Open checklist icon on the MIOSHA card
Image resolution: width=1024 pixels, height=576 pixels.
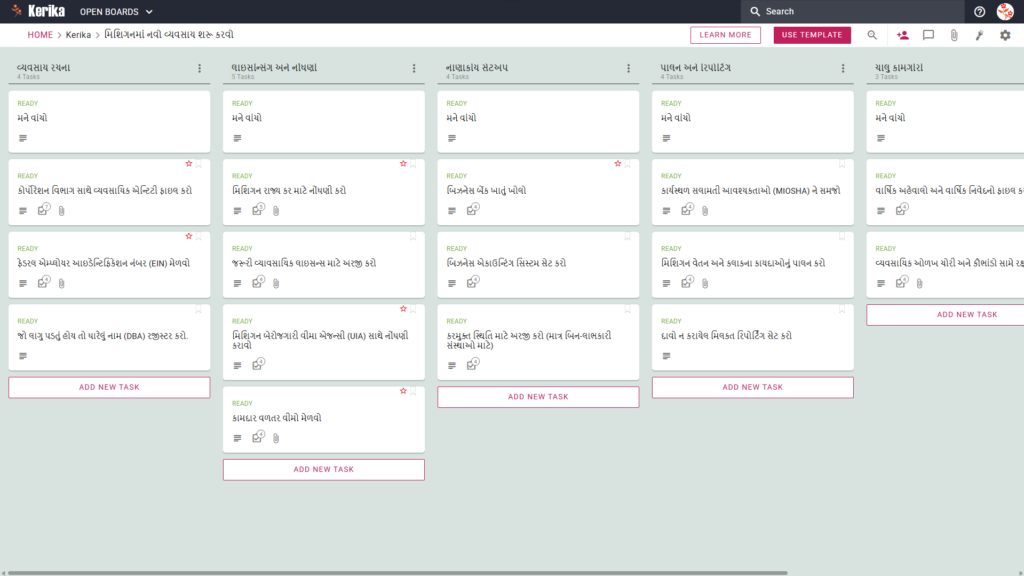[686, 210]
